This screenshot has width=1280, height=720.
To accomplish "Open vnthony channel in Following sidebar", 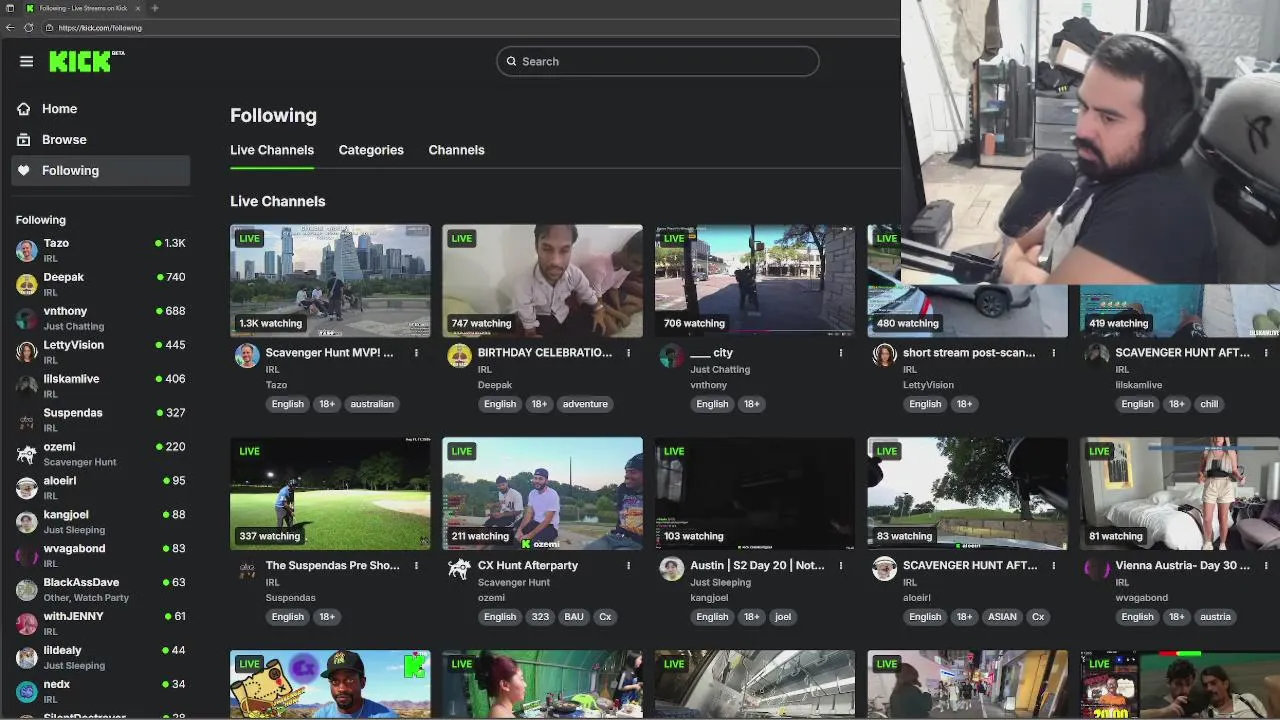I will pos(100,318).
